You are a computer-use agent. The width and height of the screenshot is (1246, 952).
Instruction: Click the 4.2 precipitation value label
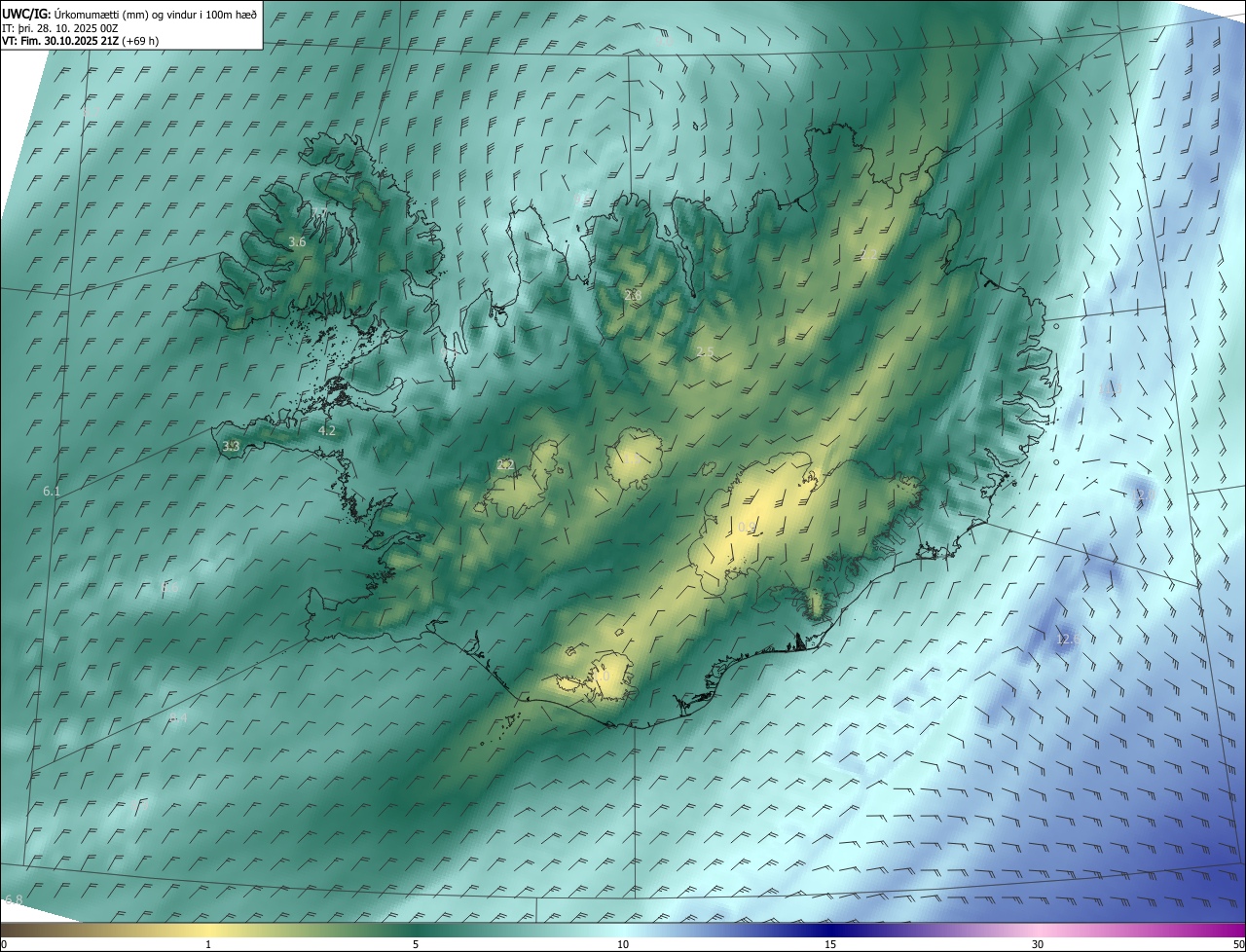[327, 430]
